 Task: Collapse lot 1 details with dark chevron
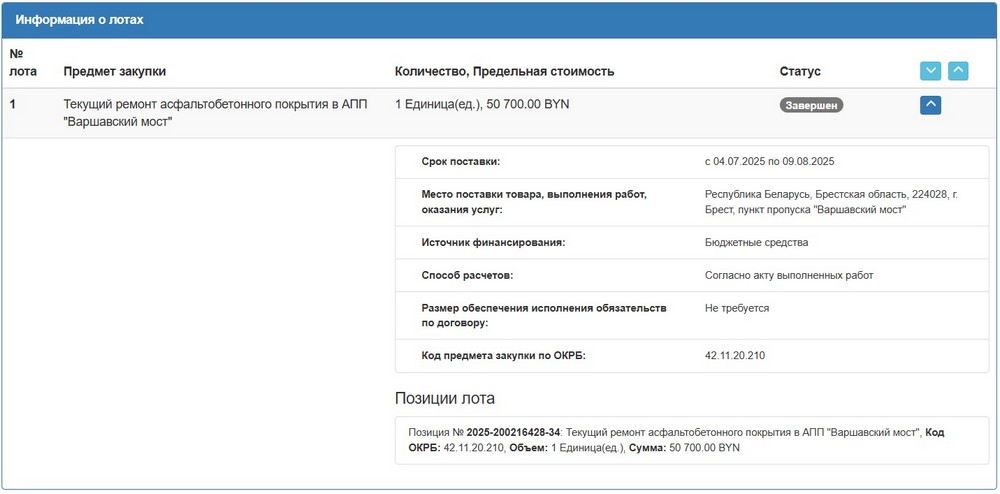tap(930, 104)
